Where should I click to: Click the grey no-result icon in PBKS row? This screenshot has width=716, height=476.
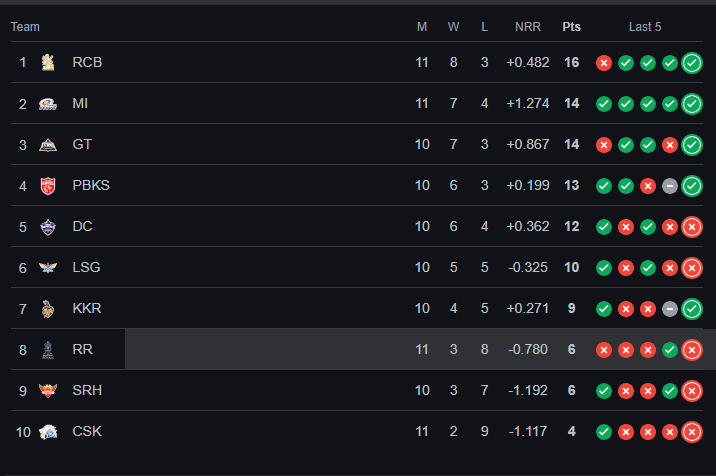(x=670, y=186)
